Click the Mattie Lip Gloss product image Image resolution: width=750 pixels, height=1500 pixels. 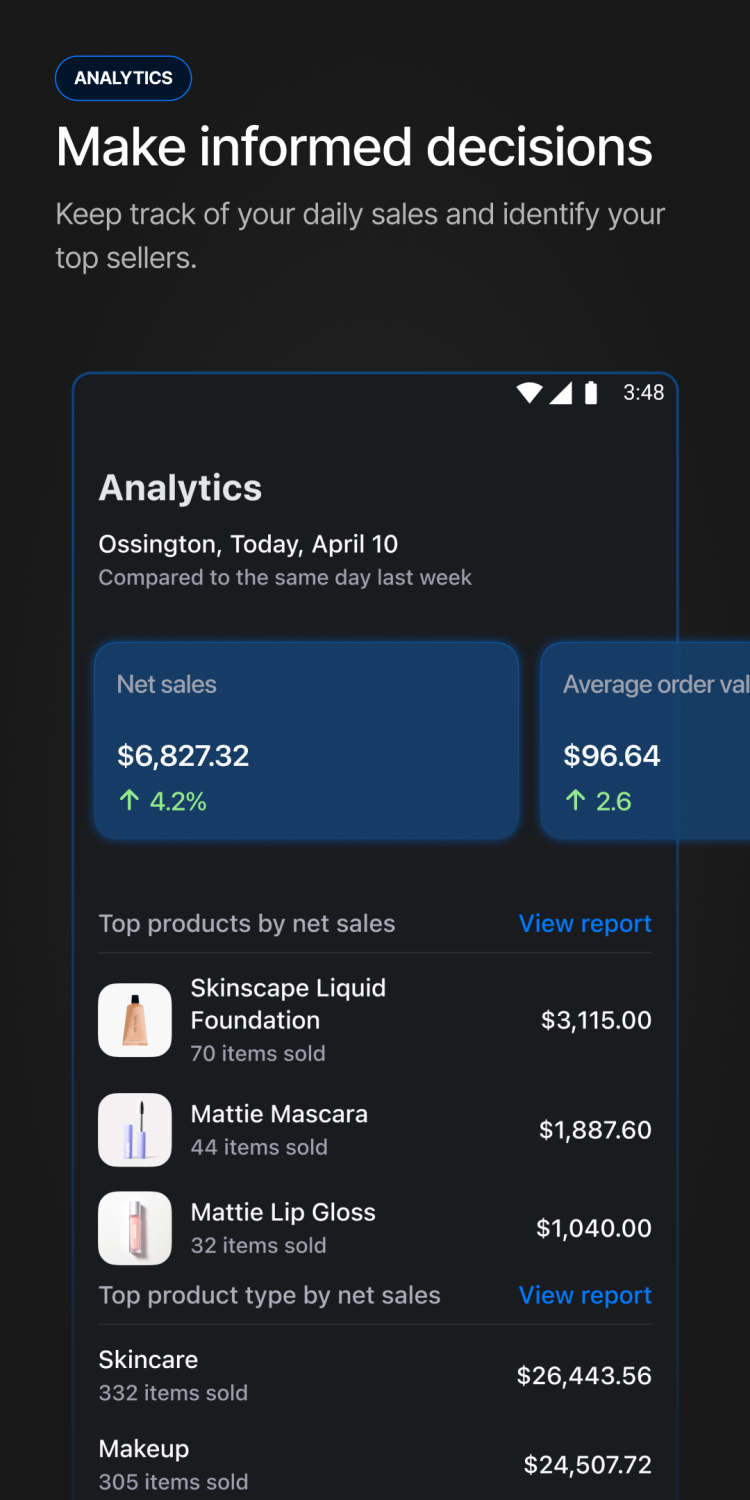135,1228
